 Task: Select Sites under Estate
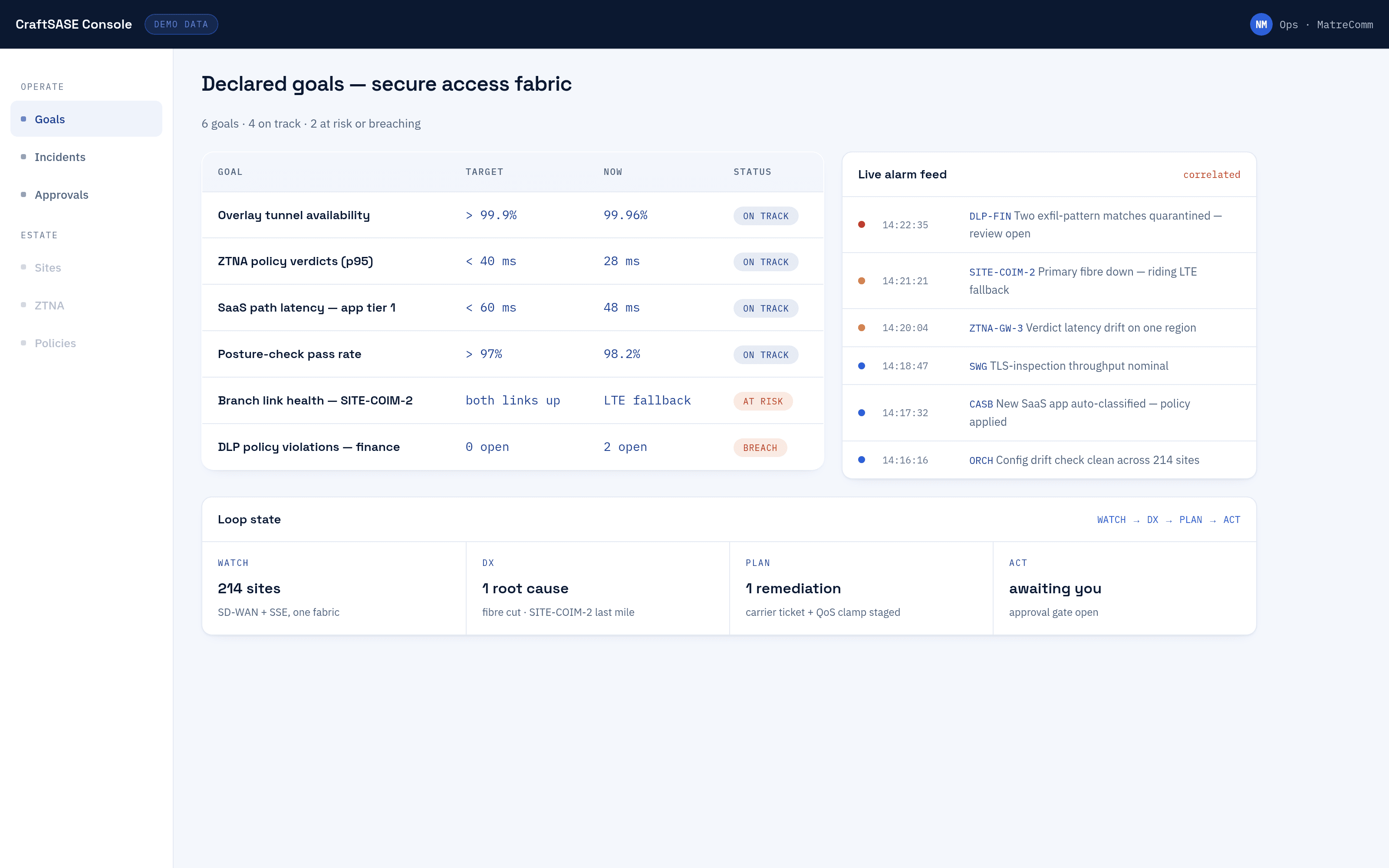(x=86, y=267)
